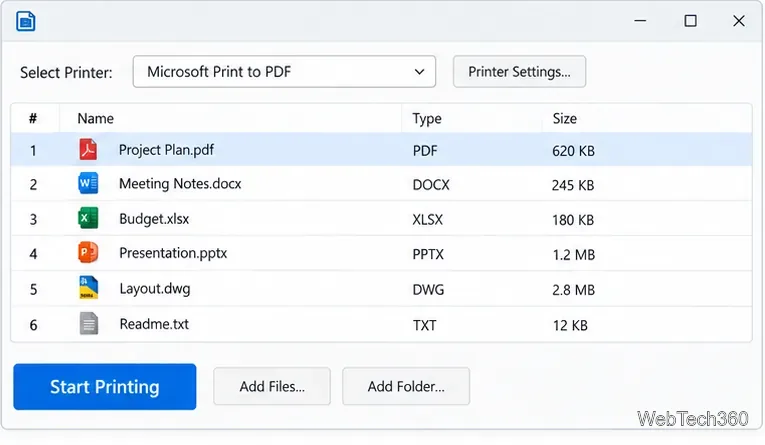Click the XLSX type cell
Viewport: 765px width, 445px height.
click(427, 220)
